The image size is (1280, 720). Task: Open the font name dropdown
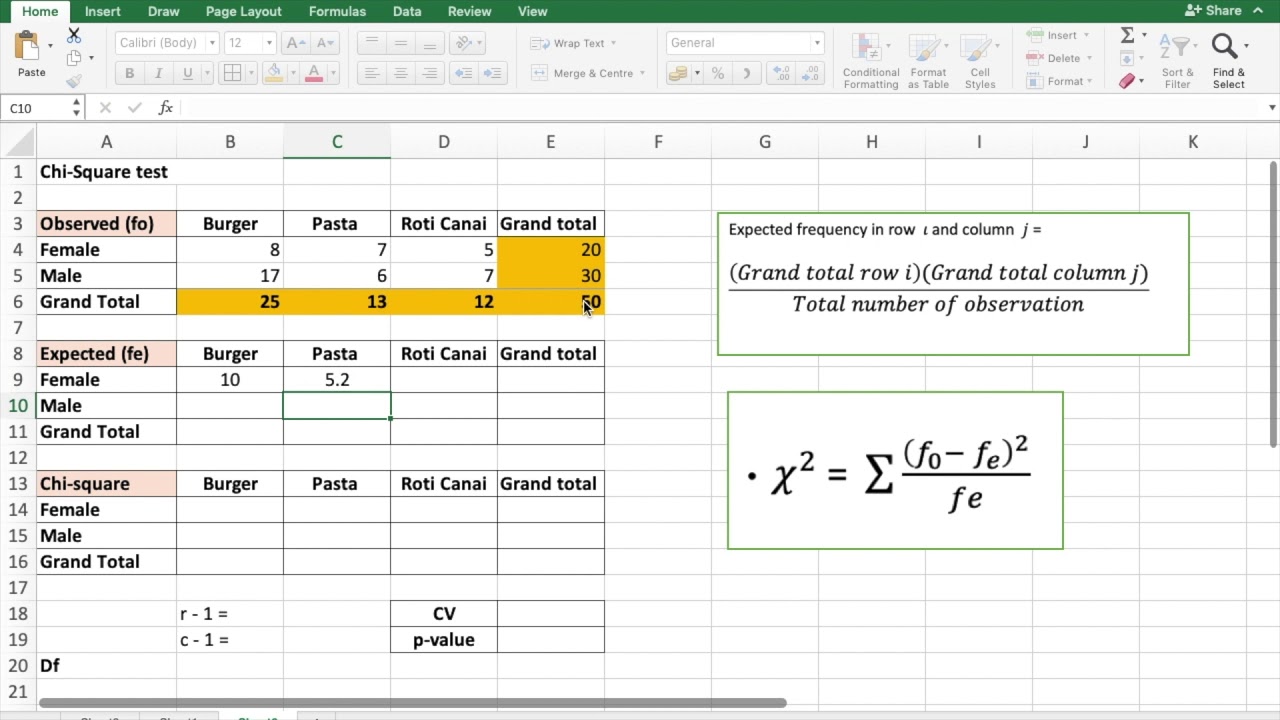click(x=212, y=43)
